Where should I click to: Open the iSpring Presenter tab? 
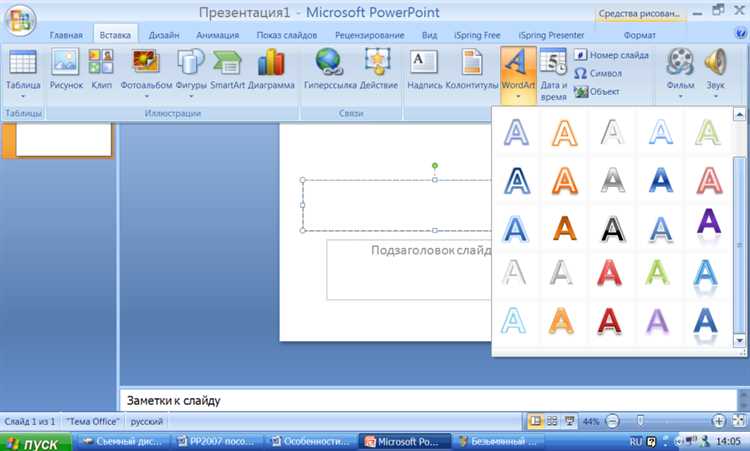[x=551, y=35]
